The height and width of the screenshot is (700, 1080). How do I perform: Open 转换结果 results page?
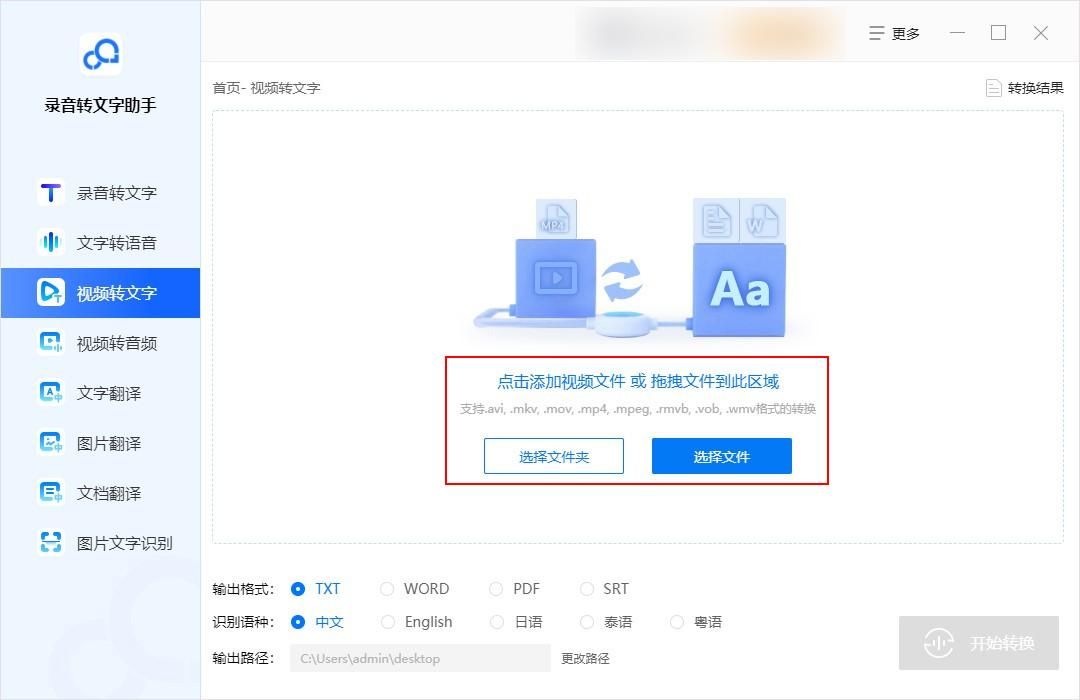[1025, 88]
